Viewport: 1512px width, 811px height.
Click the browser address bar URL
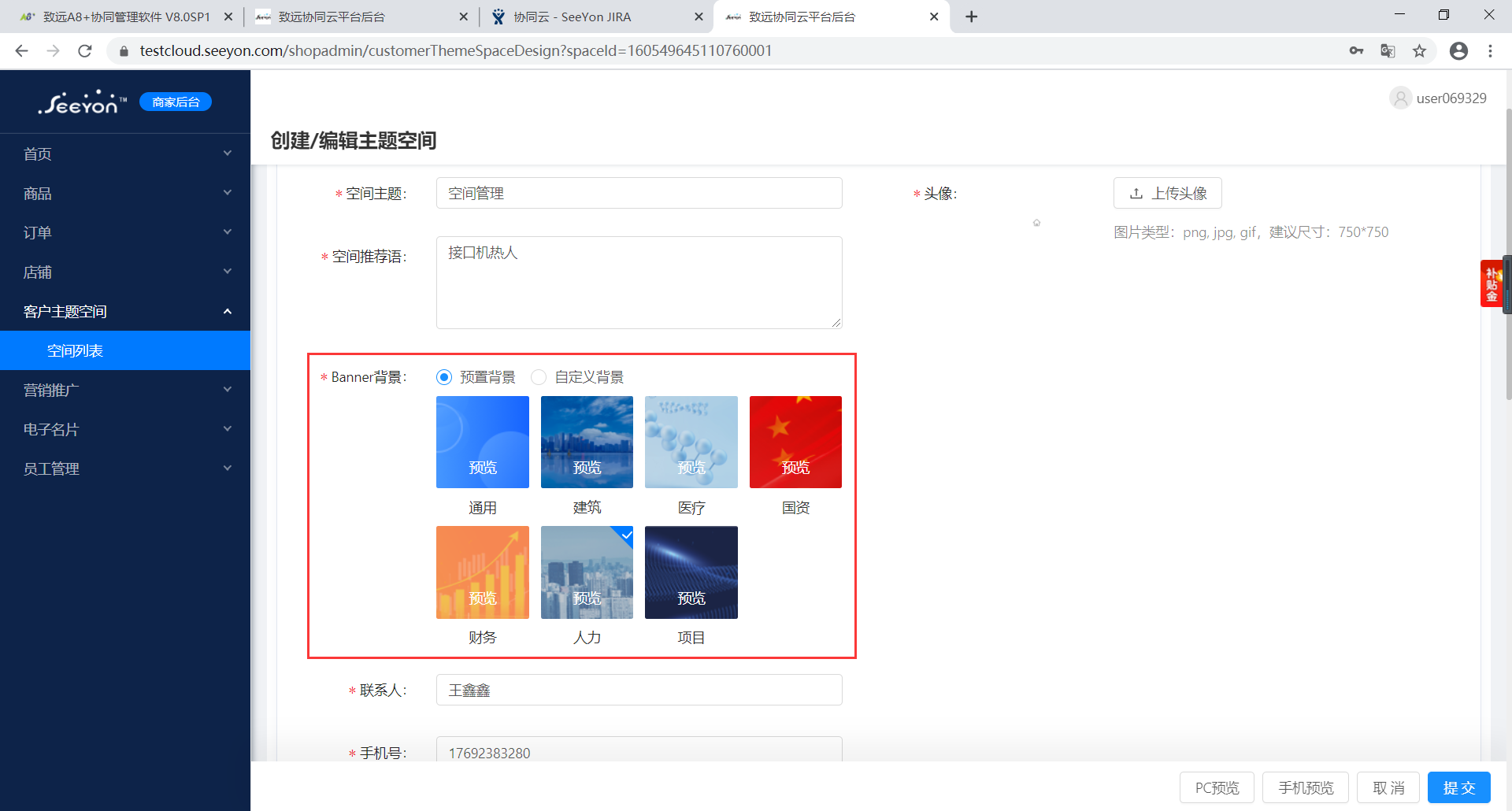click(x=456, y=50)
